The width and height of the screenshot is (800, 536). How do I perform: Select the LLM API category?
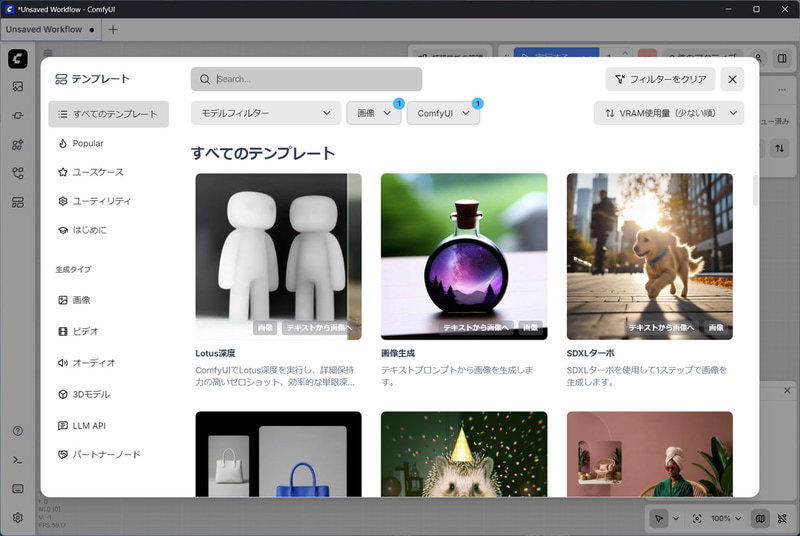109,425
